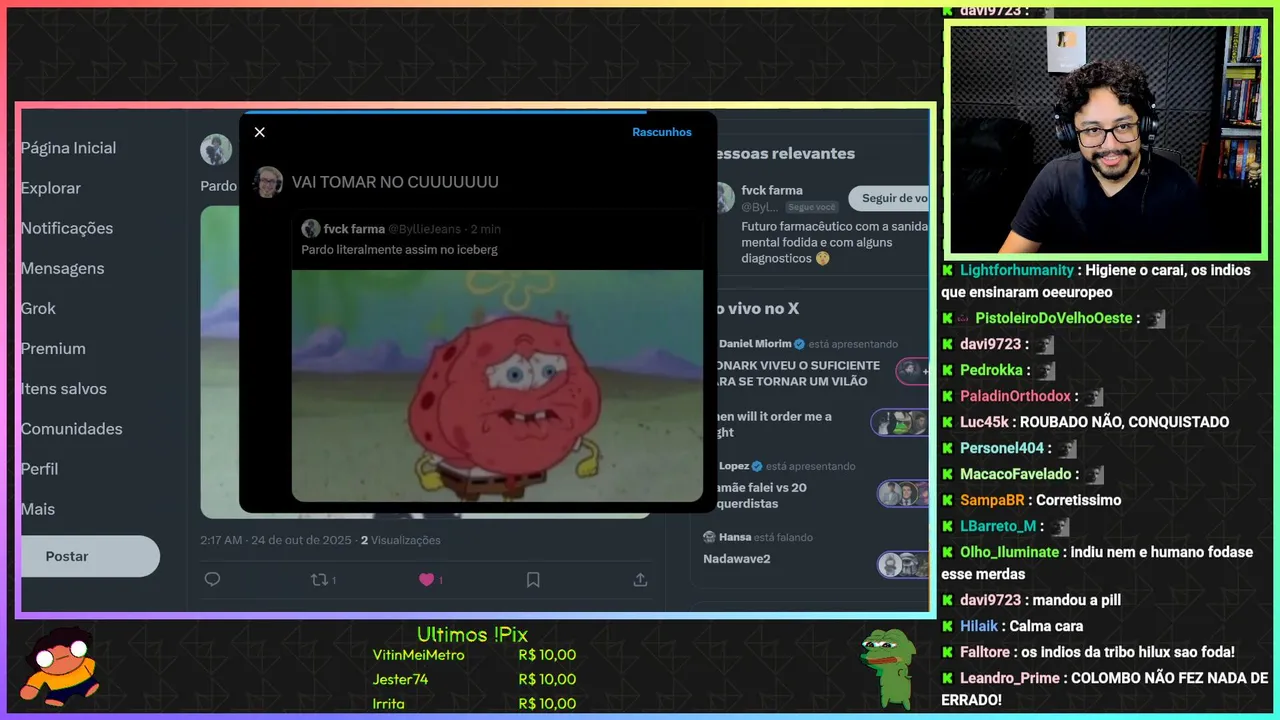This screenshot has height=720, width=1280.
Task: Click the orange cartoon character sticker
Action: pyautogui.click(x=62, y=666)
